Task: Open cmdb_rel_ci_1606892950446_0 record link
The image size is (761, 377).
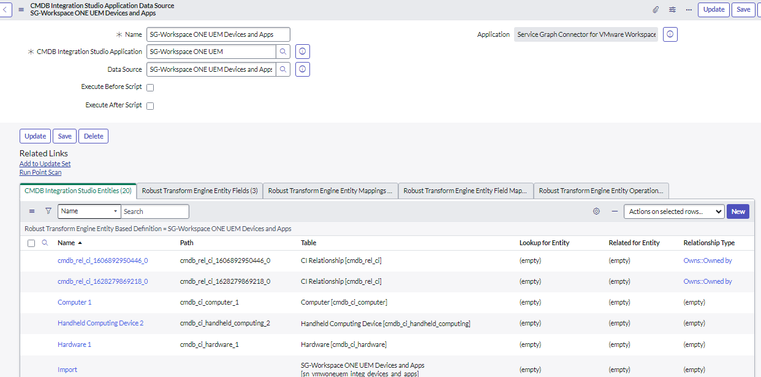Action: (103, 261)
